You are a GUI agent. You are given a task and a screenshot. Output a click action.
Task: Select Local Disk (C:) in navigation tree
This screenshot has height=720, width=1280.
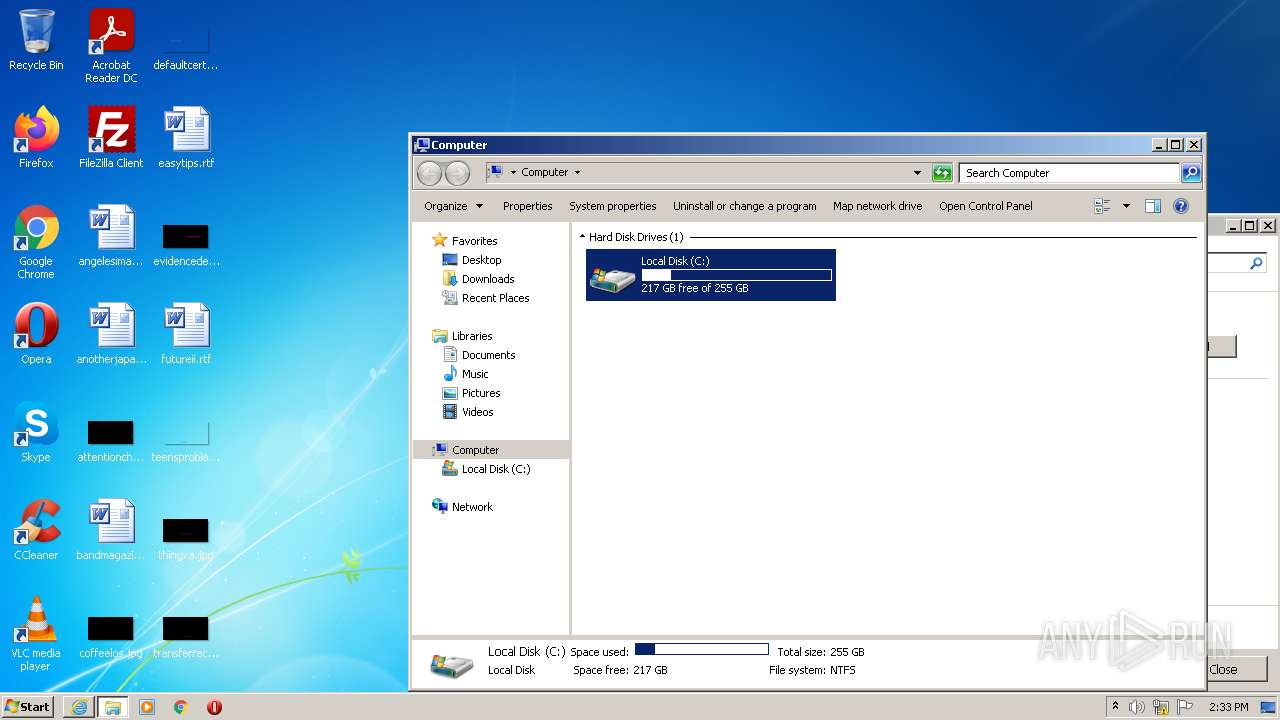[x=486, y=469]
